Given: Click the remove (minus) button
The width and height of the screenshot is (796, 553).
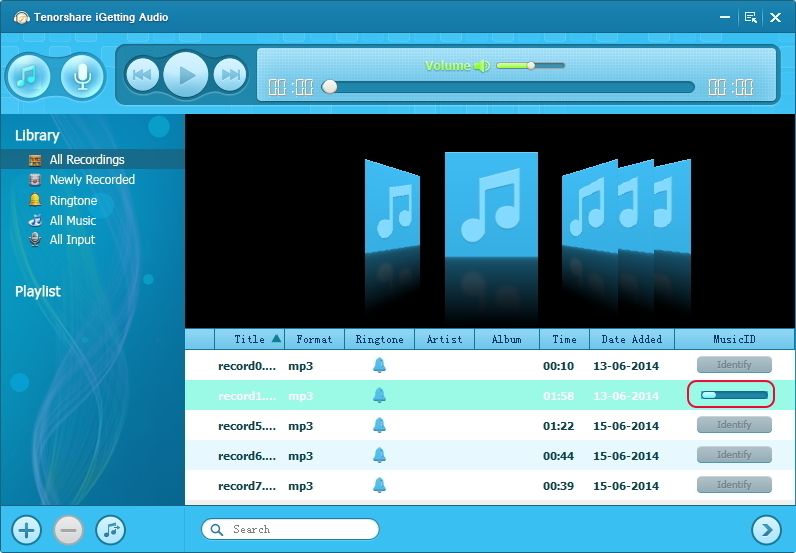Looking at the screenshot, I should tap(68, 530).
